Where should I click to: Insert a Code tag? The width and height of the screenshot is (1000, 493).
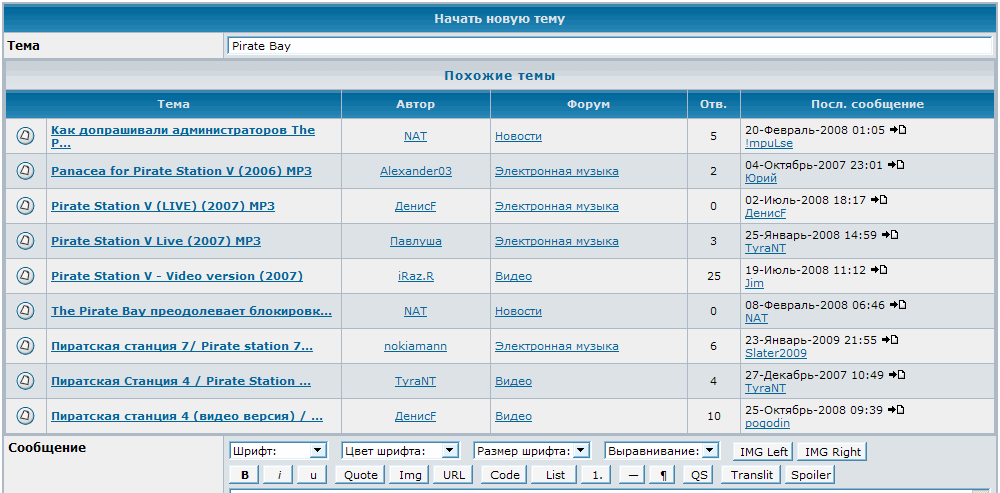click(x=505, y=475)
